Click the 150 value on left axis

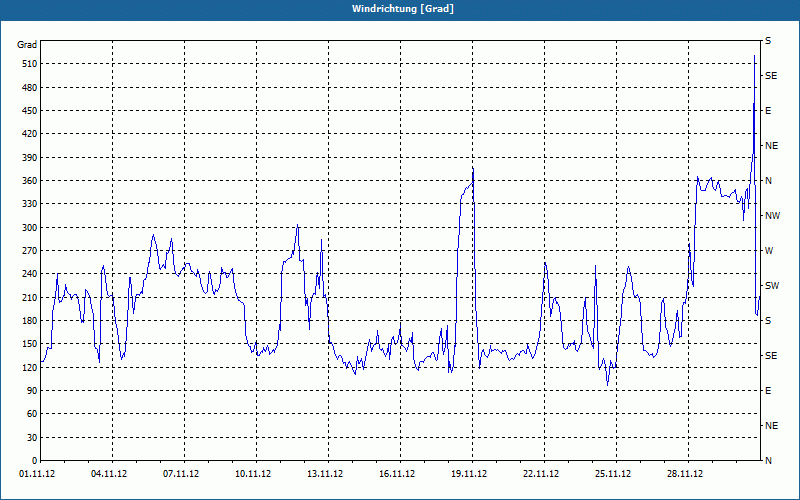click(28, 343)
